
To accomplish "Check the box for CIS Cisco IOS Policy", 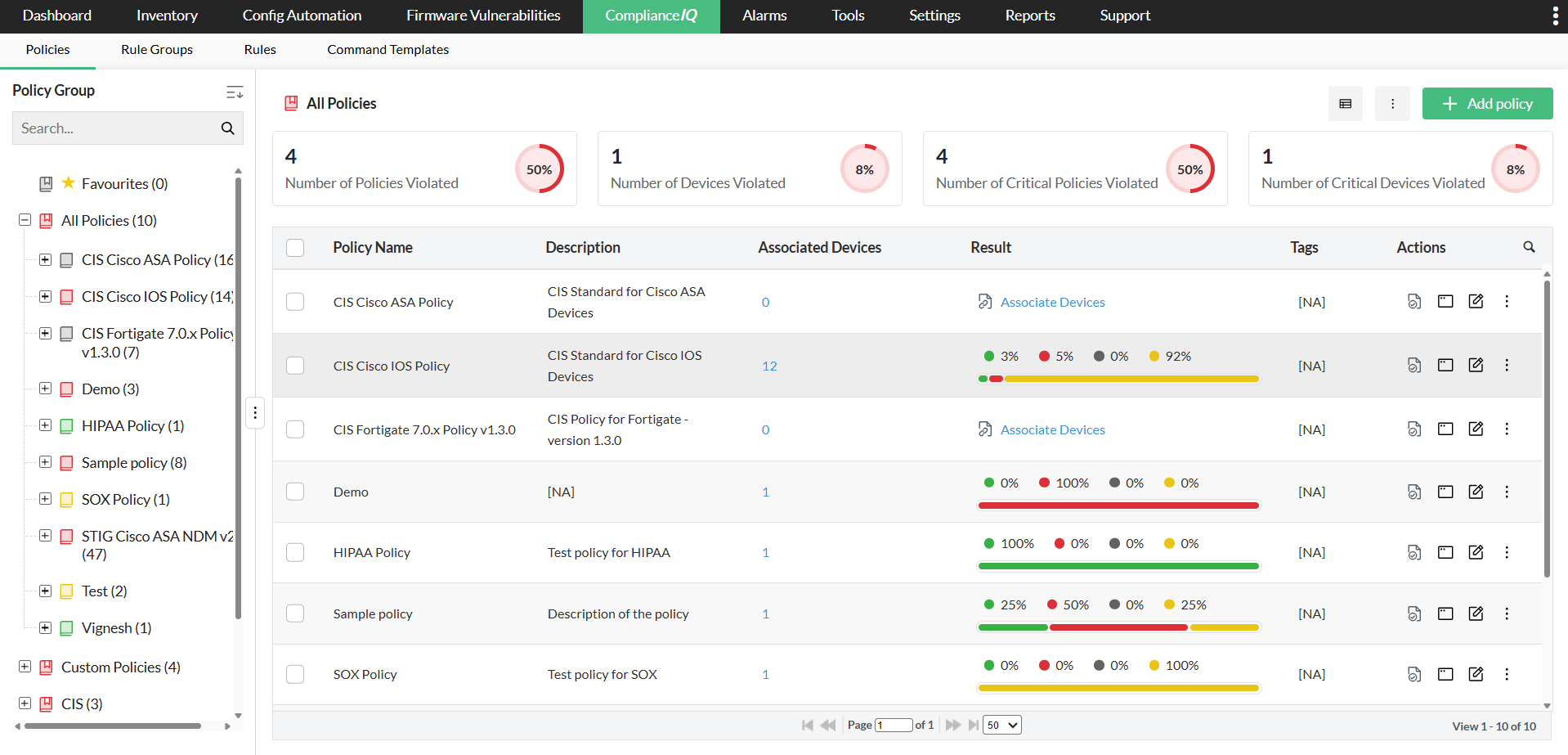I will pos(295,366).
